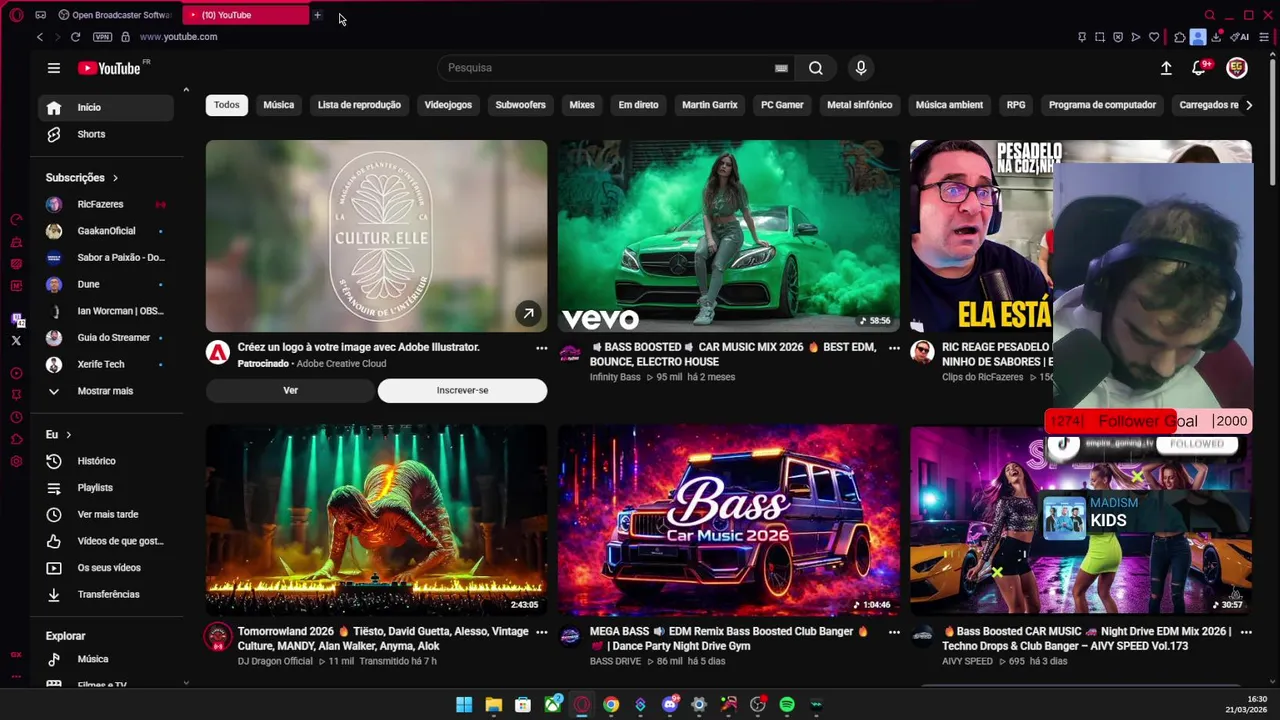Viewport: 1280px width, 720px height.
Task: Expand the Eu section chevron
Action: 68,435
